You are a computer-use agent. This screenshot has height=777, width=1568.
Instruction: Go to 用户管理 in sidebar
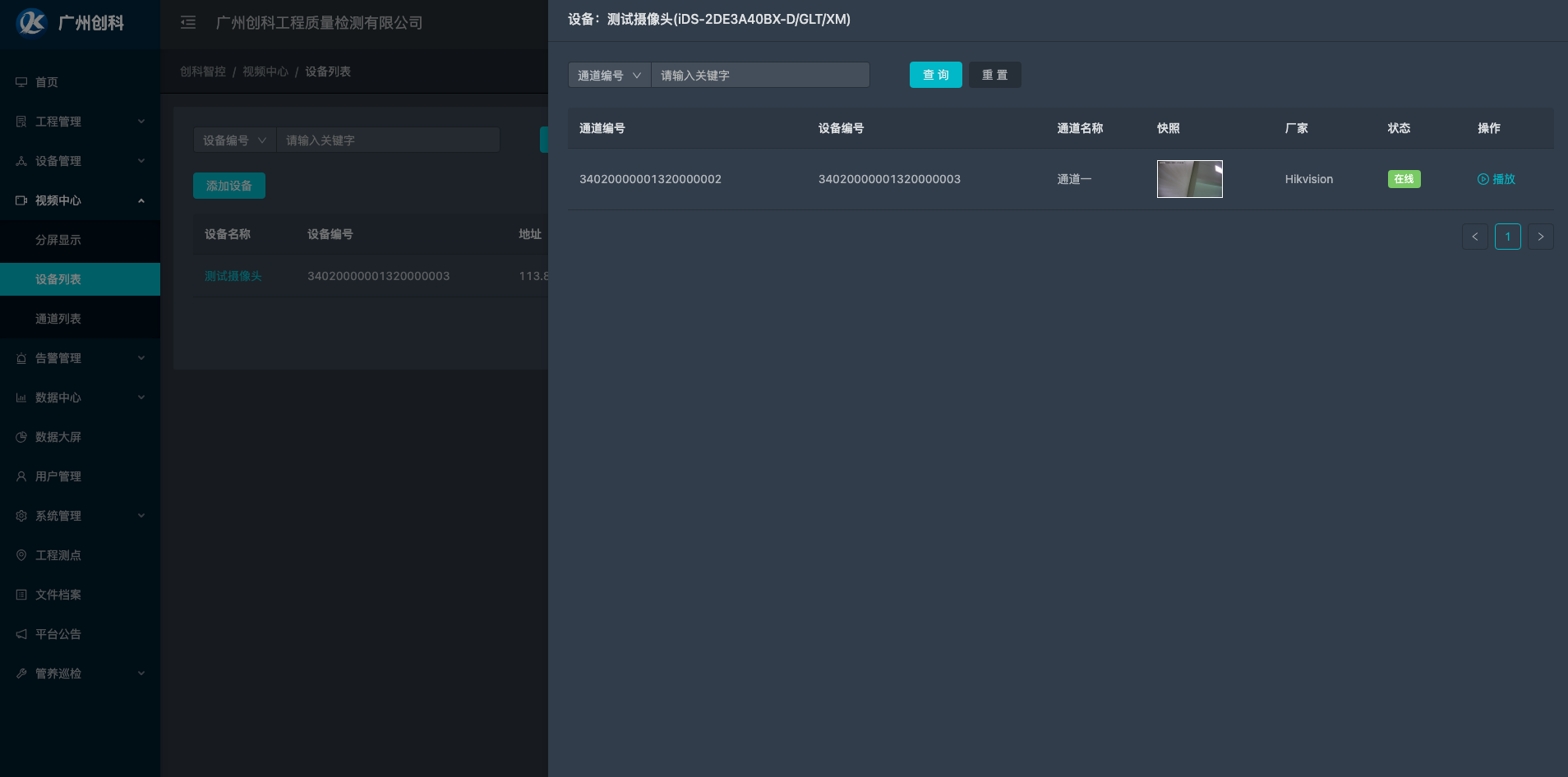pos(58,476)
